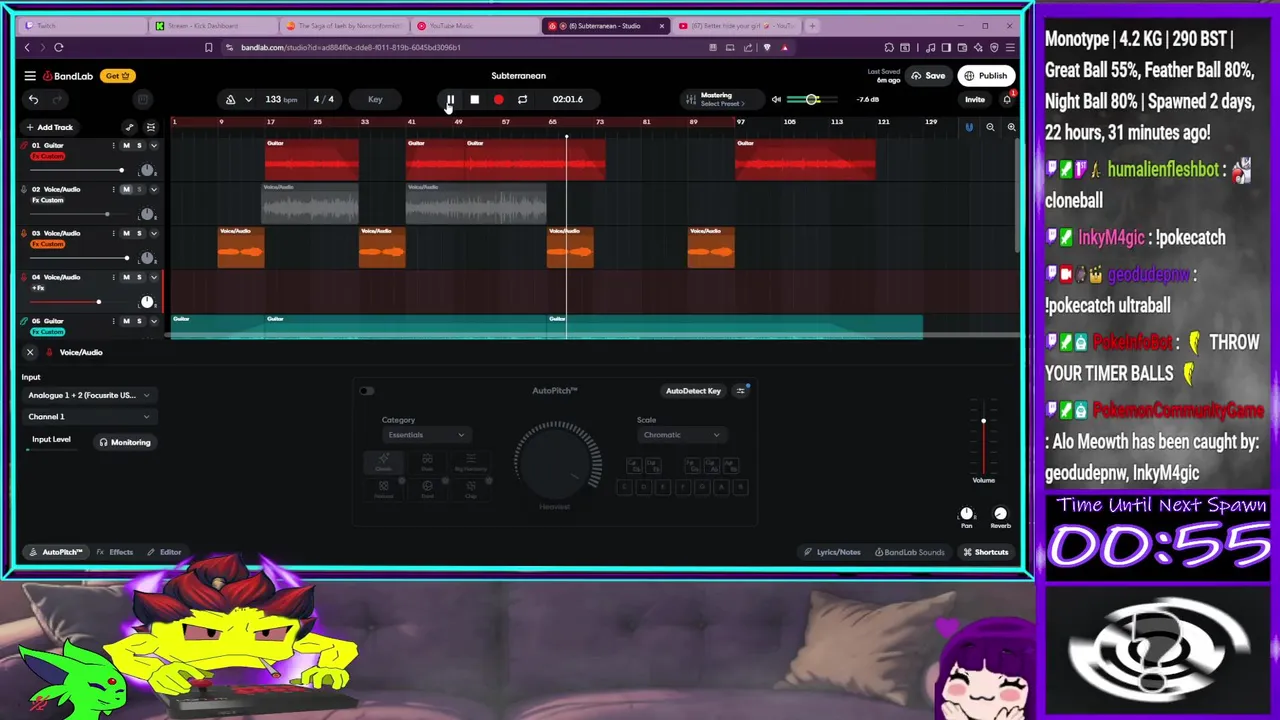
Task: Open the BandLab Sounds panel
Action: pyautogui.click(x=909, y=552)
